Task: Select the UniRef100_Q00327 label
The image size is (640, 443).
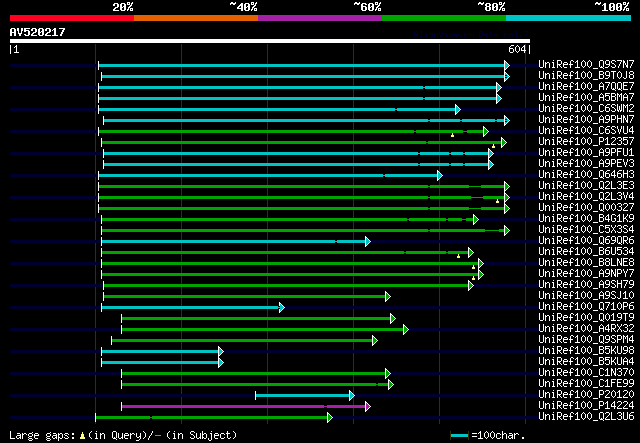Action: click(586, 207)
